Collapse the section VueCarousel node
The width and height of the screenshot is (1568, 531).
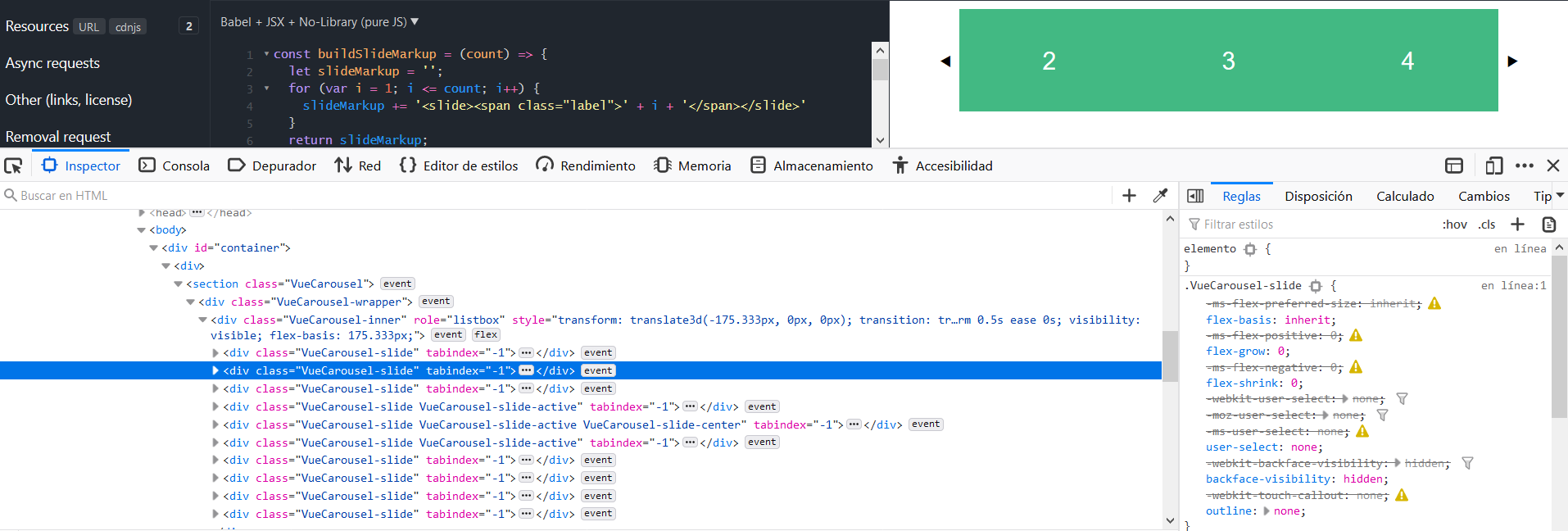click(x=178, y=284)
